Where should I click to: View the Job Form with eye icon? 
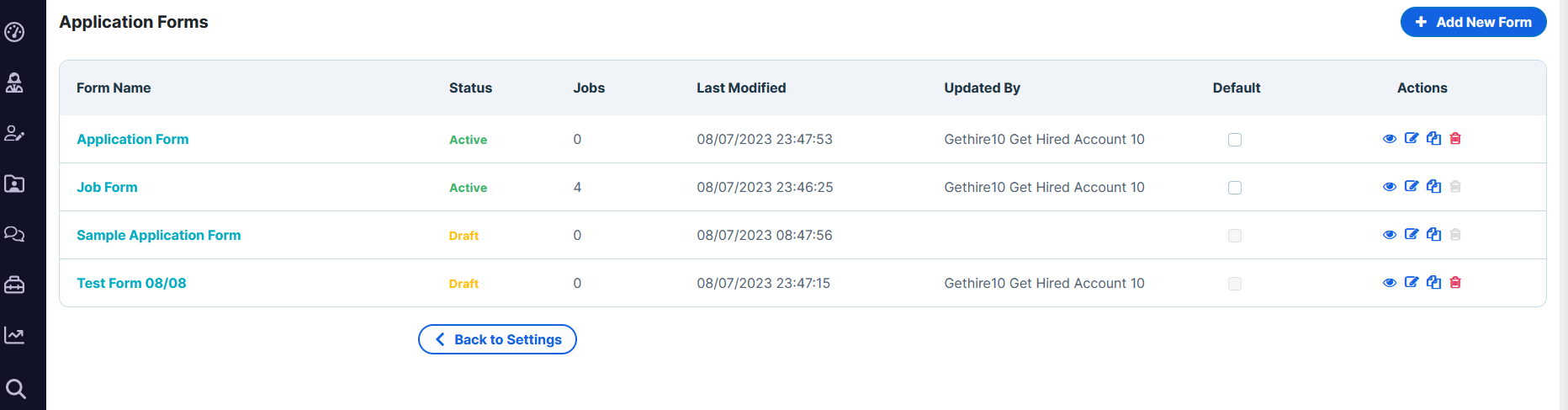point(1390,187)
